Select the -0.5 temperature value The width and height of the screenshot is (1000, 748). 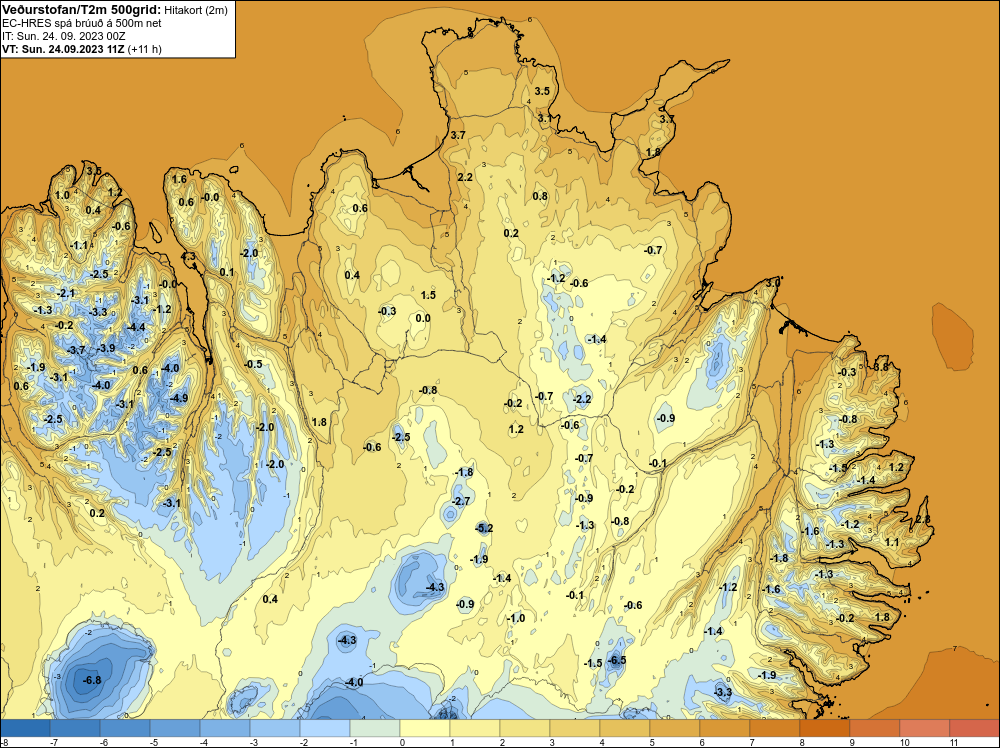[x=253, y=364]
